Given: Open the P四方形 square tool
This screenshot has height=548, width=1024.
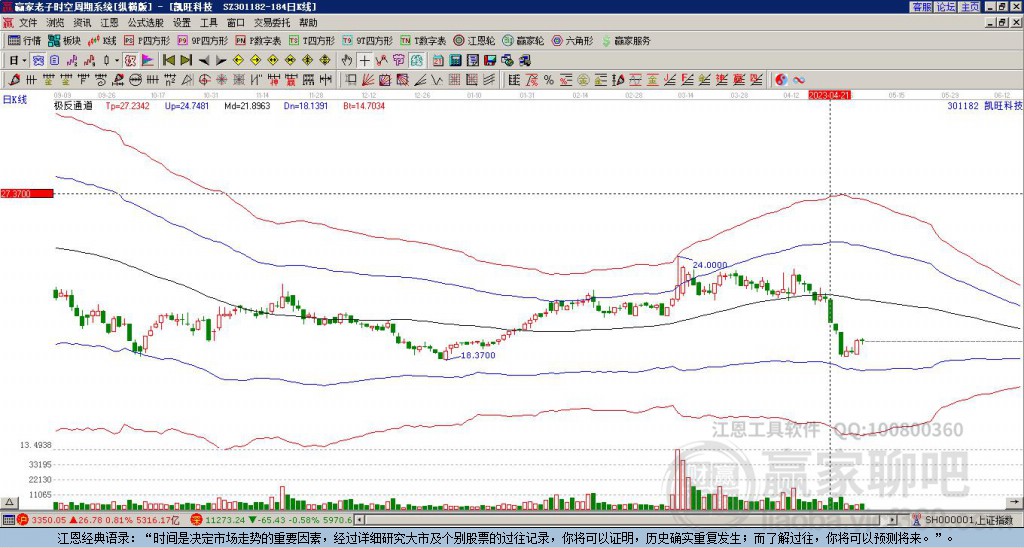Looking at the screenshot, I should tap(147, 40).
